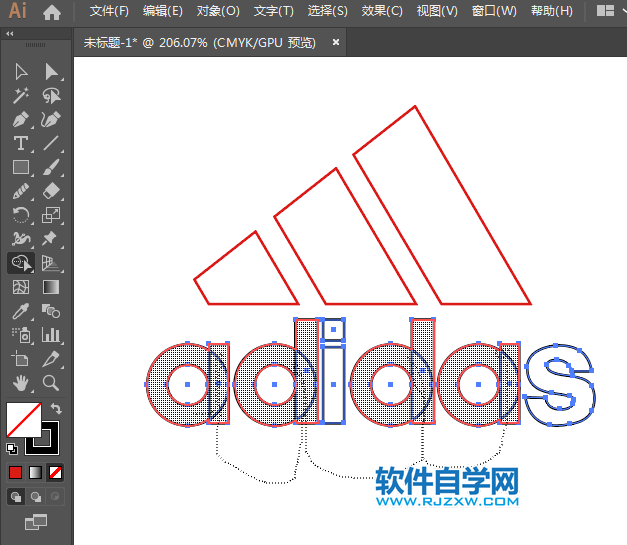627x545 pixels.
Task: Open the arrange documents layout switcher
Action: pos(605,11)
